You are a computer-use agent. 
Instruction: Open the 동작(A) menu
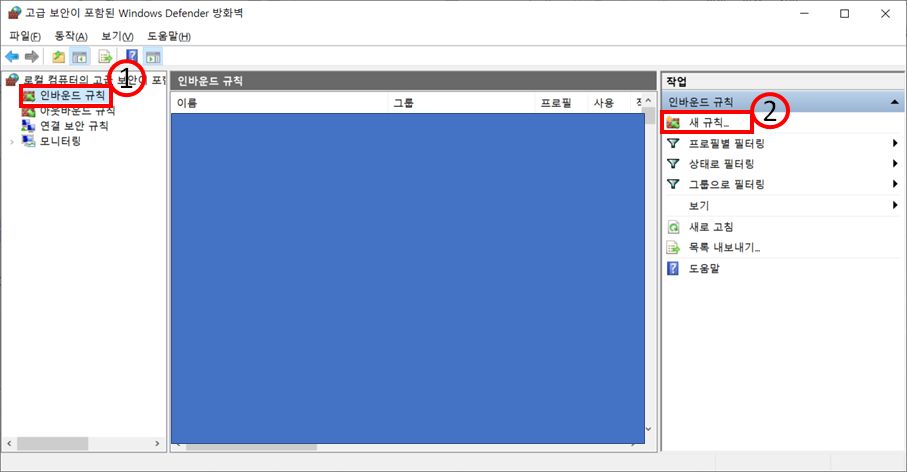click(71, 36)
